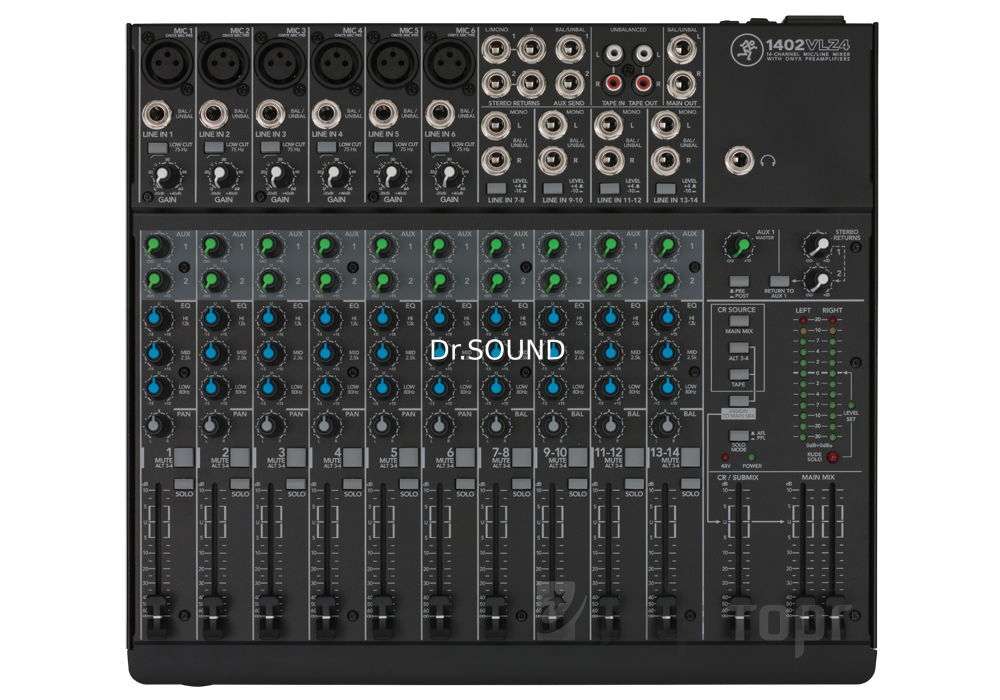Click the Main Mix left fader
The width and height of the screenshot is (1000, 700).
click(804, 616)
